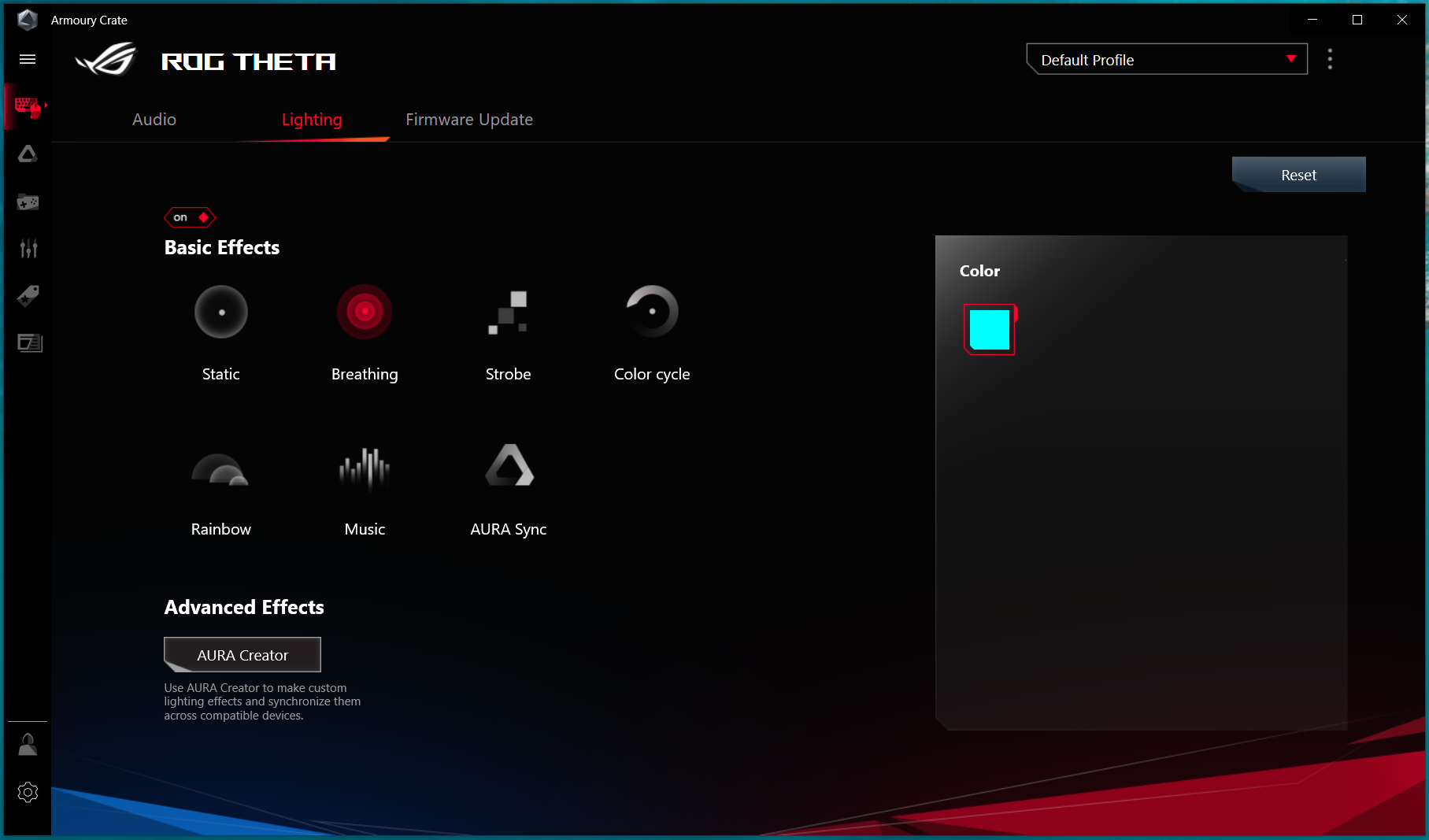Choose the Music effect icon
This screenshot has width=1429, height=840.
(365, 469)
